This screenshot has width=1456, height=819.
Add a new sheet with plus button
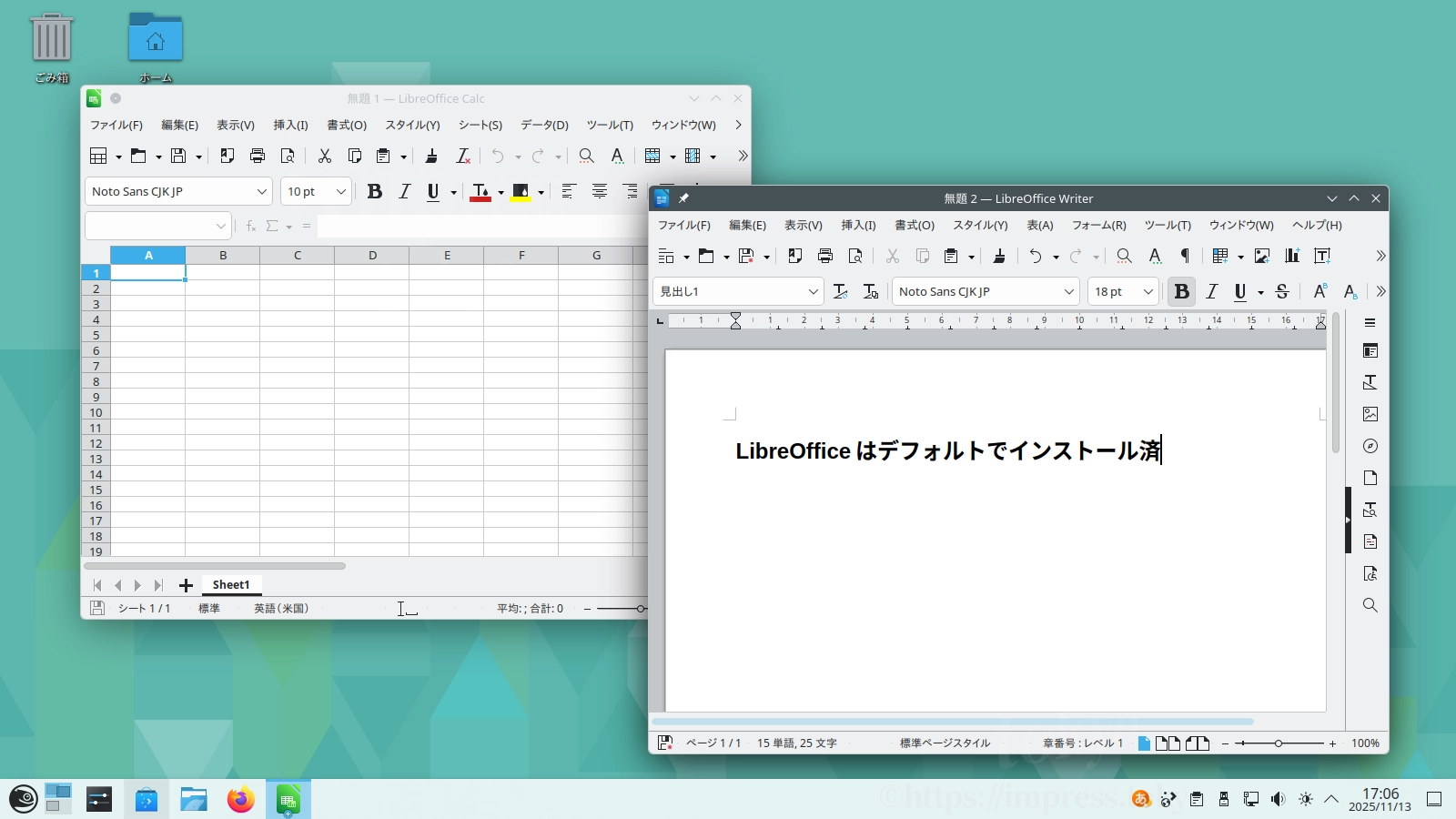click(x=186, y=585)
